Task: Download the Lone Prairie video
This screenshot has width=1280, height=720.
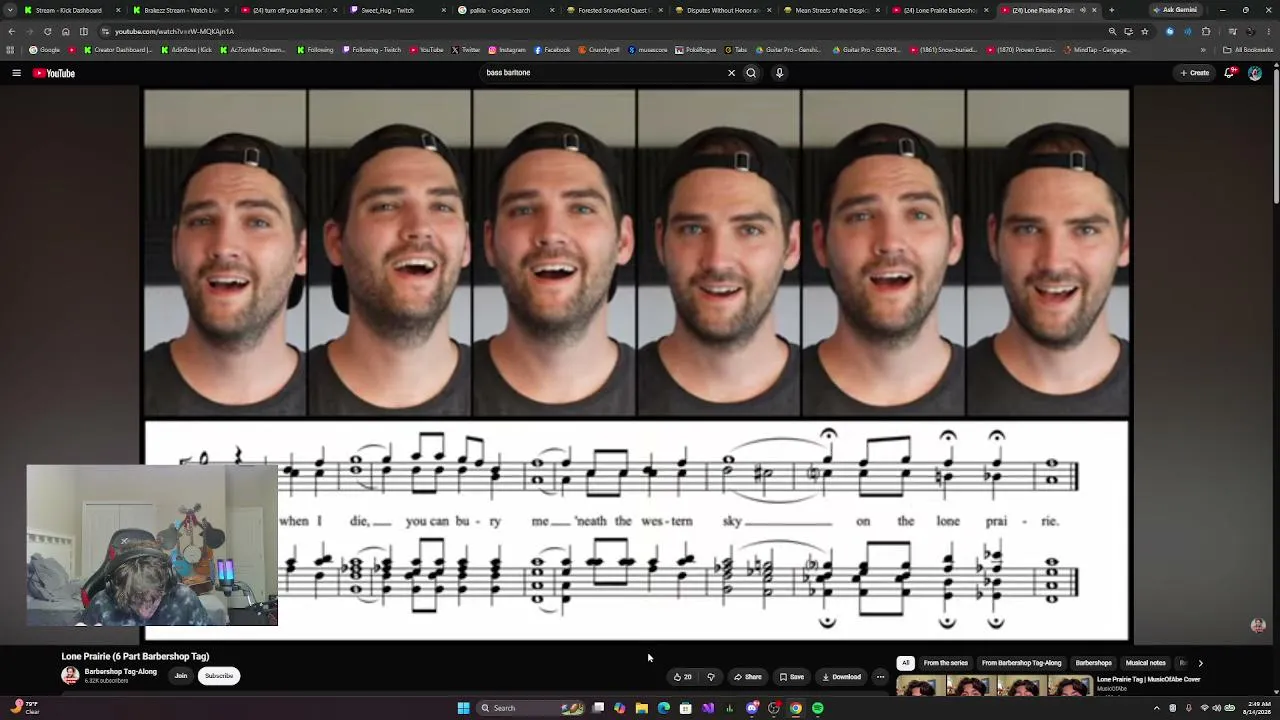Action: coord(842,677)
